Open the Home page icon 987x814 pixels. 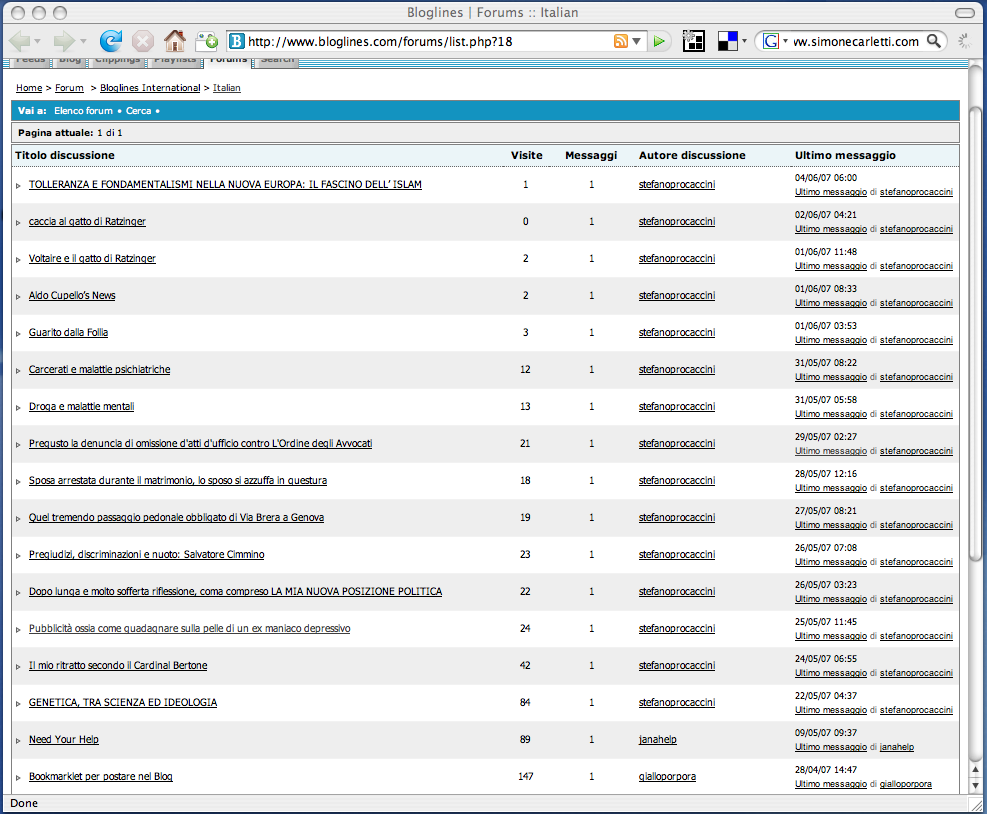pyautogui.click(x=175, y=42)
